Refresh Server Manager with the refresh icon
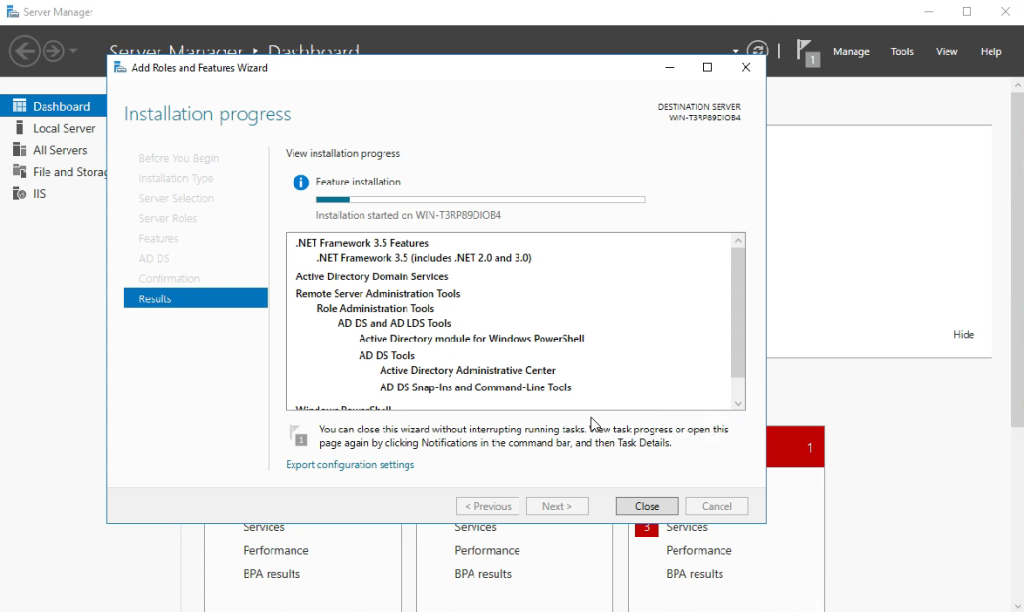 pyautogui.click(x=758, y=49)
